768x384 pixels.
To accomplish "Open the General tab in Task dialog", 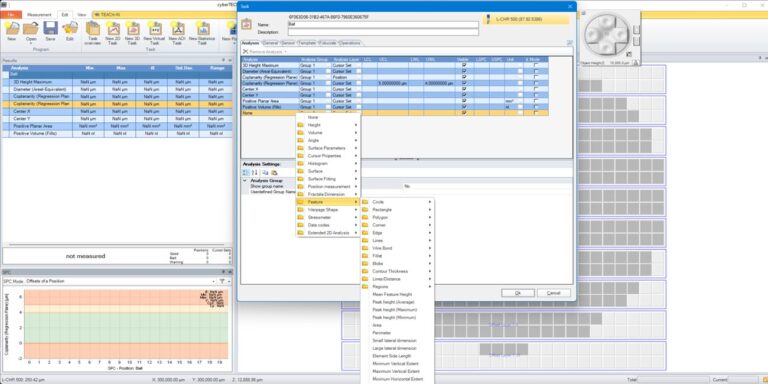I will pos(271,43).
